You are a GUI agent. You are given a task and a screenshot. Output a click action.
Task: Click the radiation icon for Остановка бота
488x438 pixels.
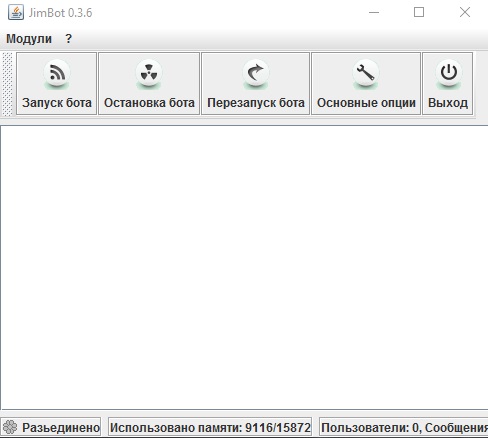(149, 74)
